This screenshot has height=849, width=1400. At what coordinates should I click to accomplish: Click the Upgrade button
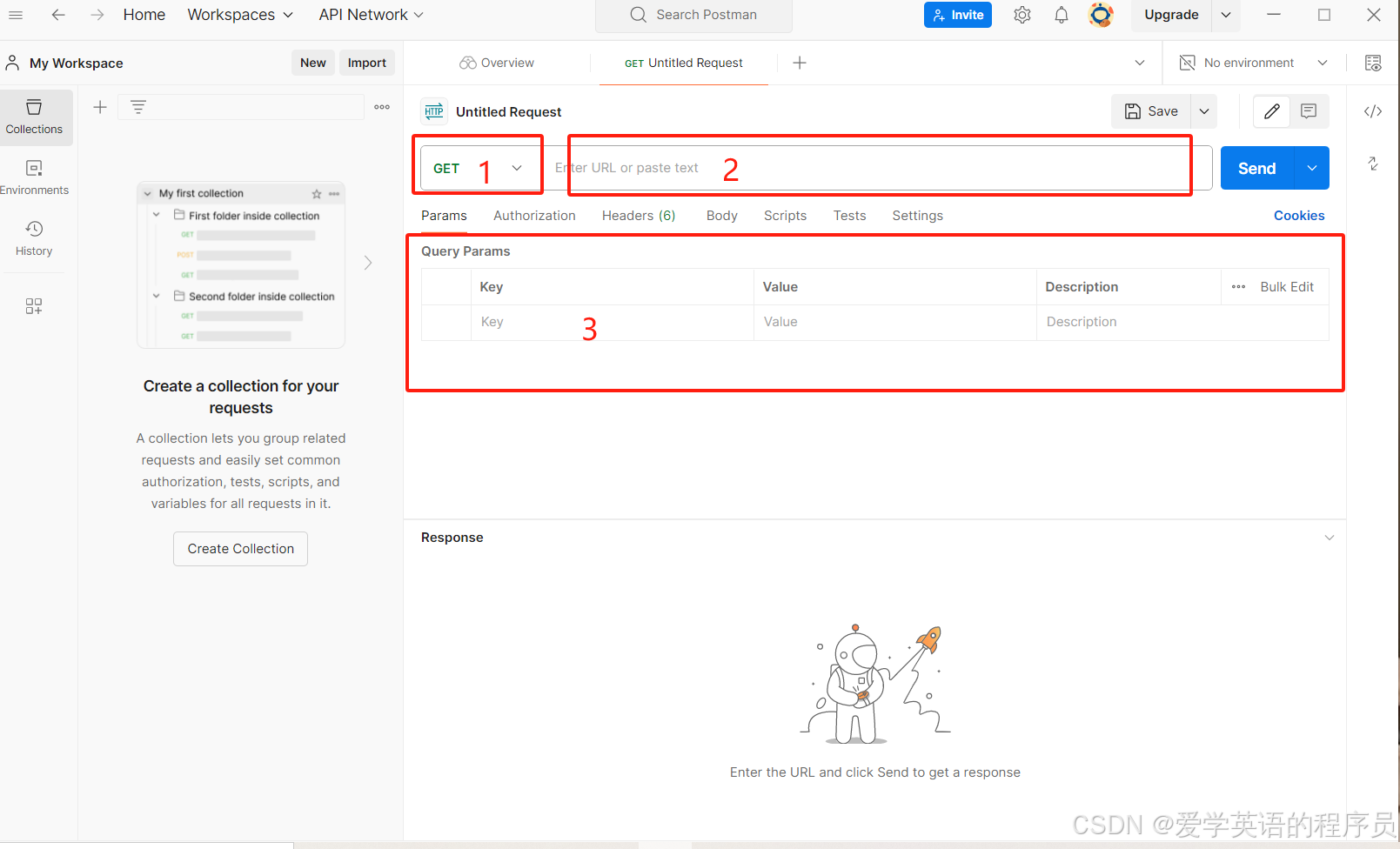click(1171, 15)
